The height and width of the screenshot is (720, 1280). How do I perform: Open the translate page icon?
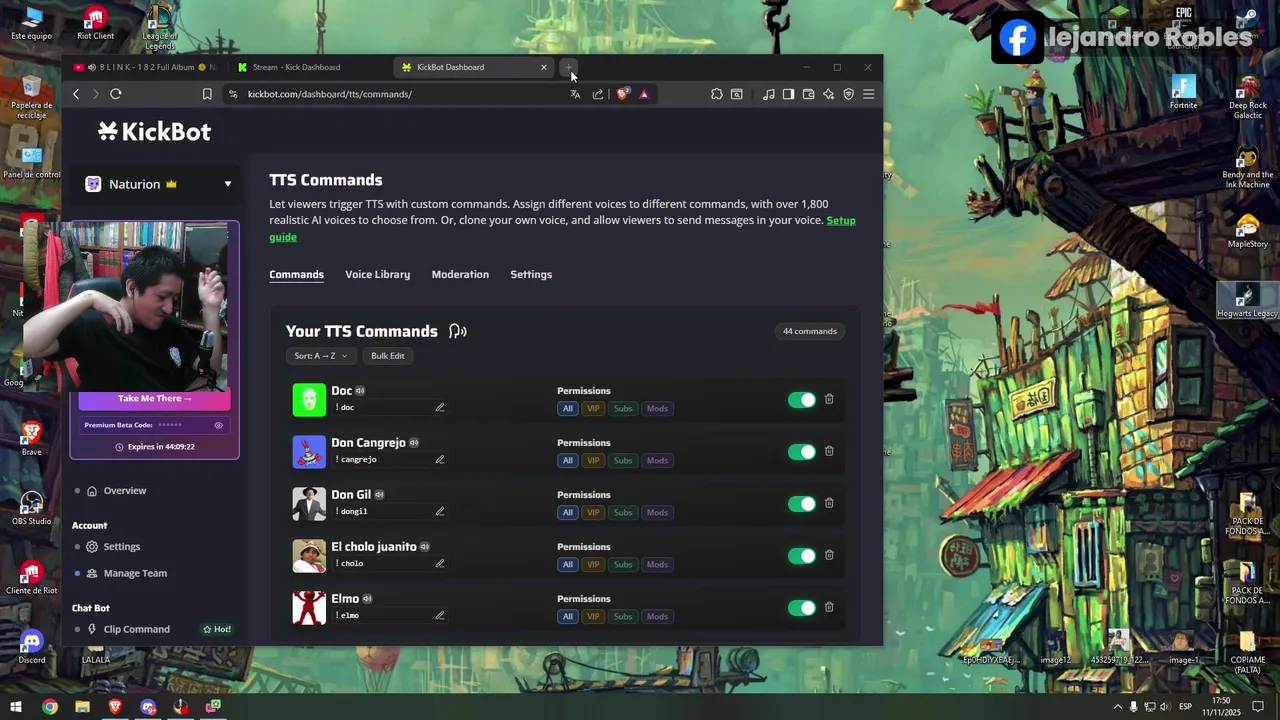tap(575, 94)
